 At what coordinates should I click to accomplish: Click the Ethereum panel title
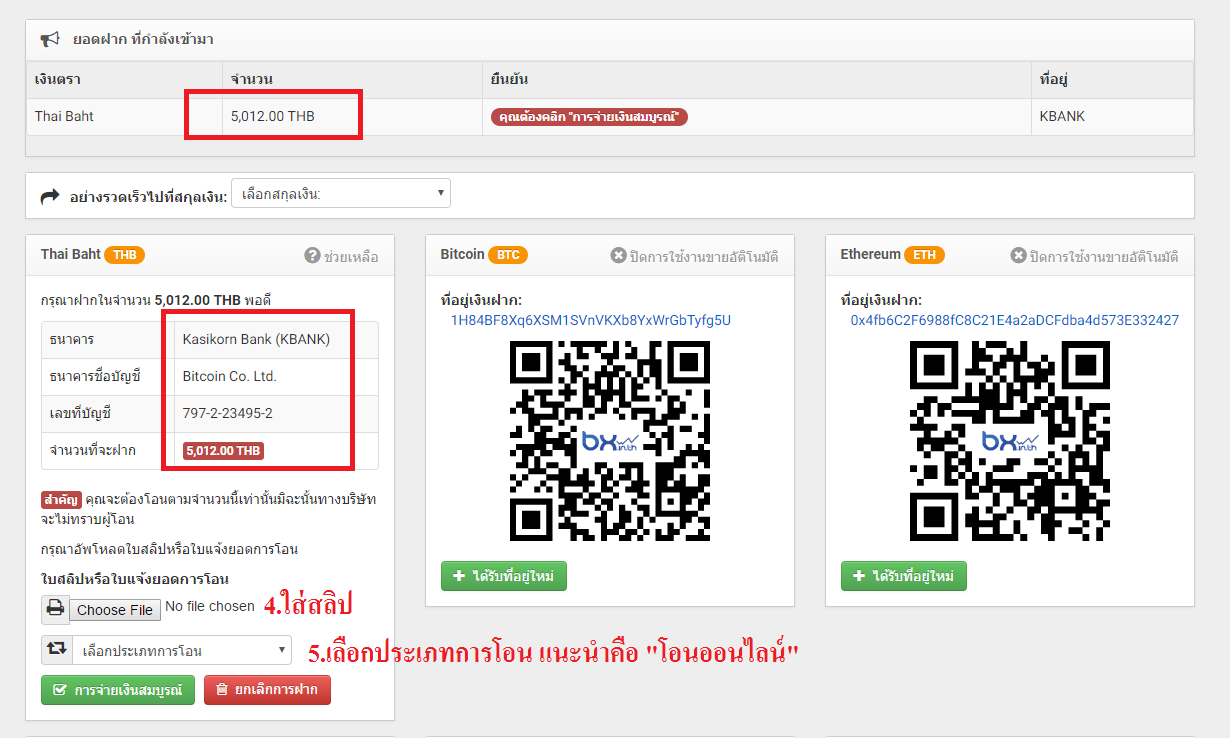pyautogui.click(x=870, y=255)
